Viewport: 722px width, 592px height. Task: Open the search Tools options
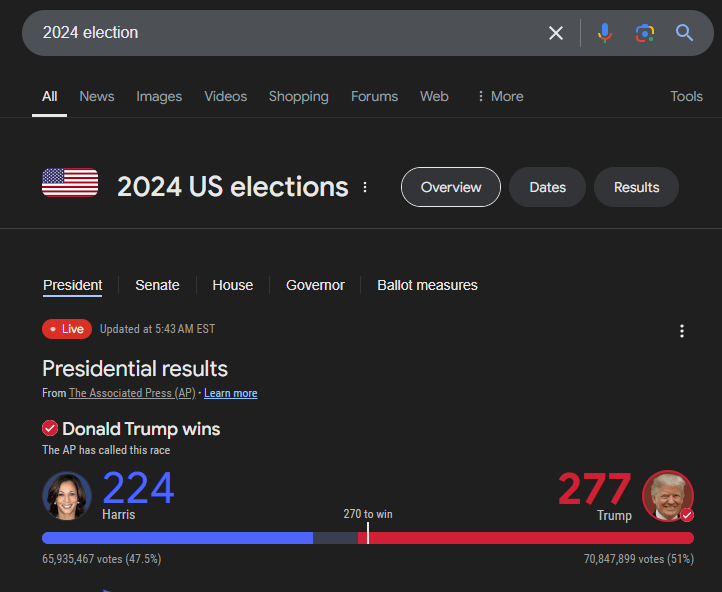[686, 96]
